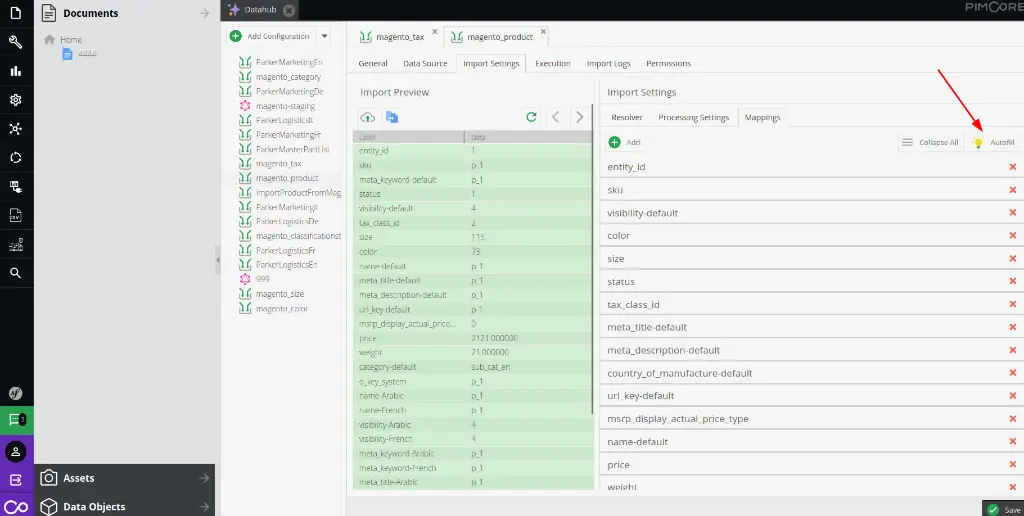1024x516 pixels.
Task: Open Add Configuration dropdown arrow
Action: [x=323, y=36]
